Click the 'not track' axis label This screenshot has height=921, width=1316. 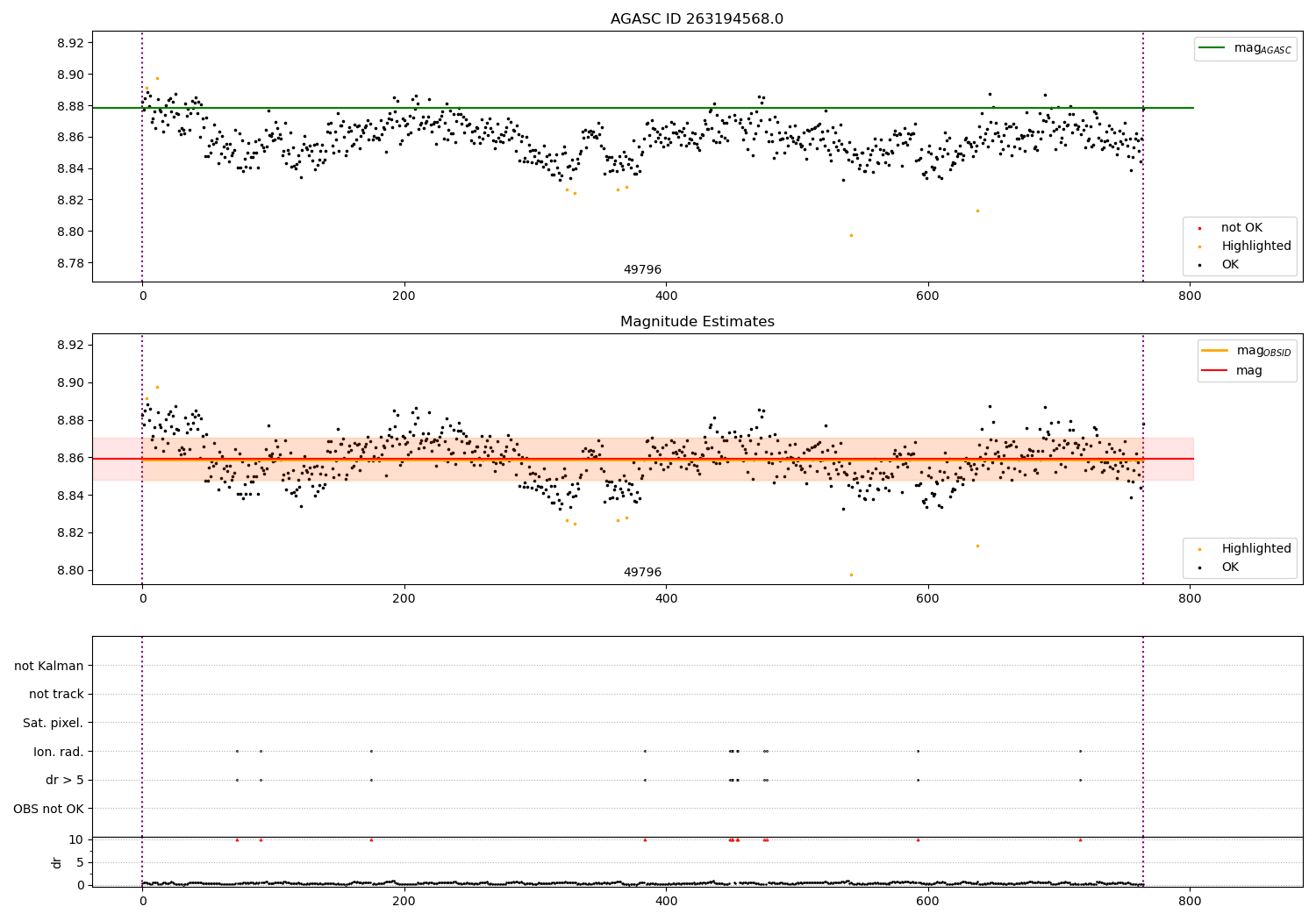[56, 694]
